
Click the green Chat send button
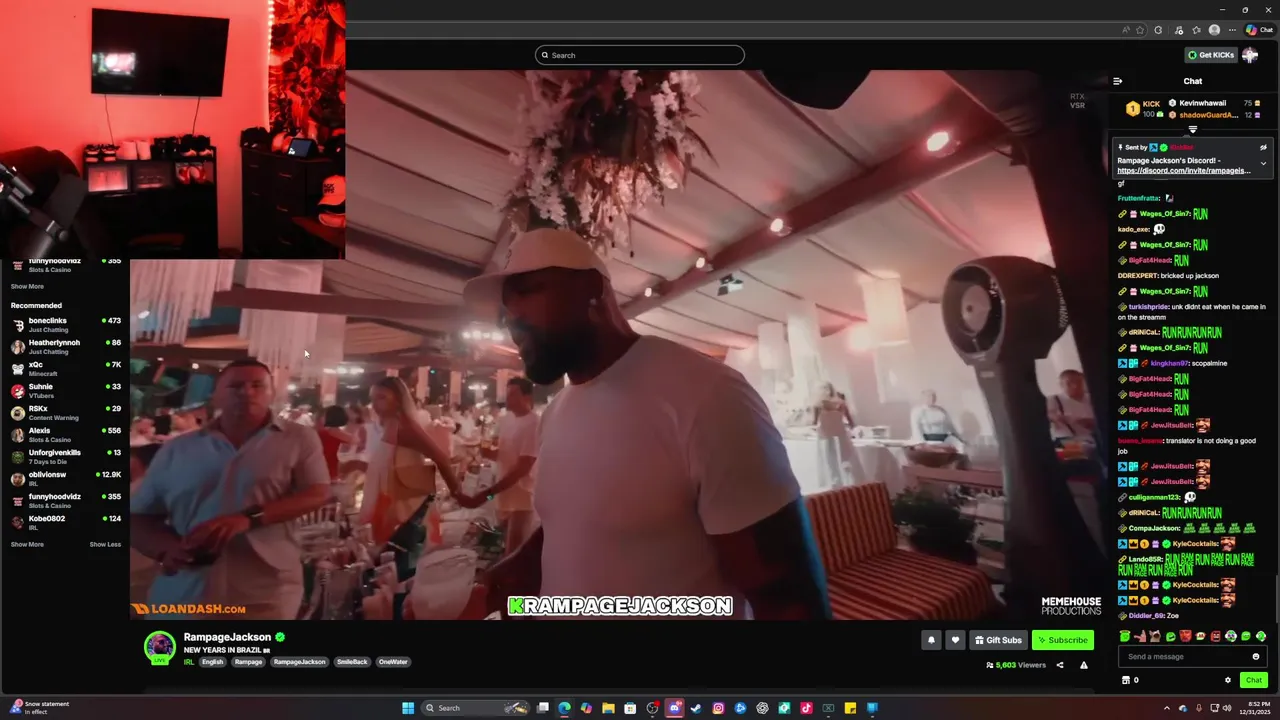1253,680
